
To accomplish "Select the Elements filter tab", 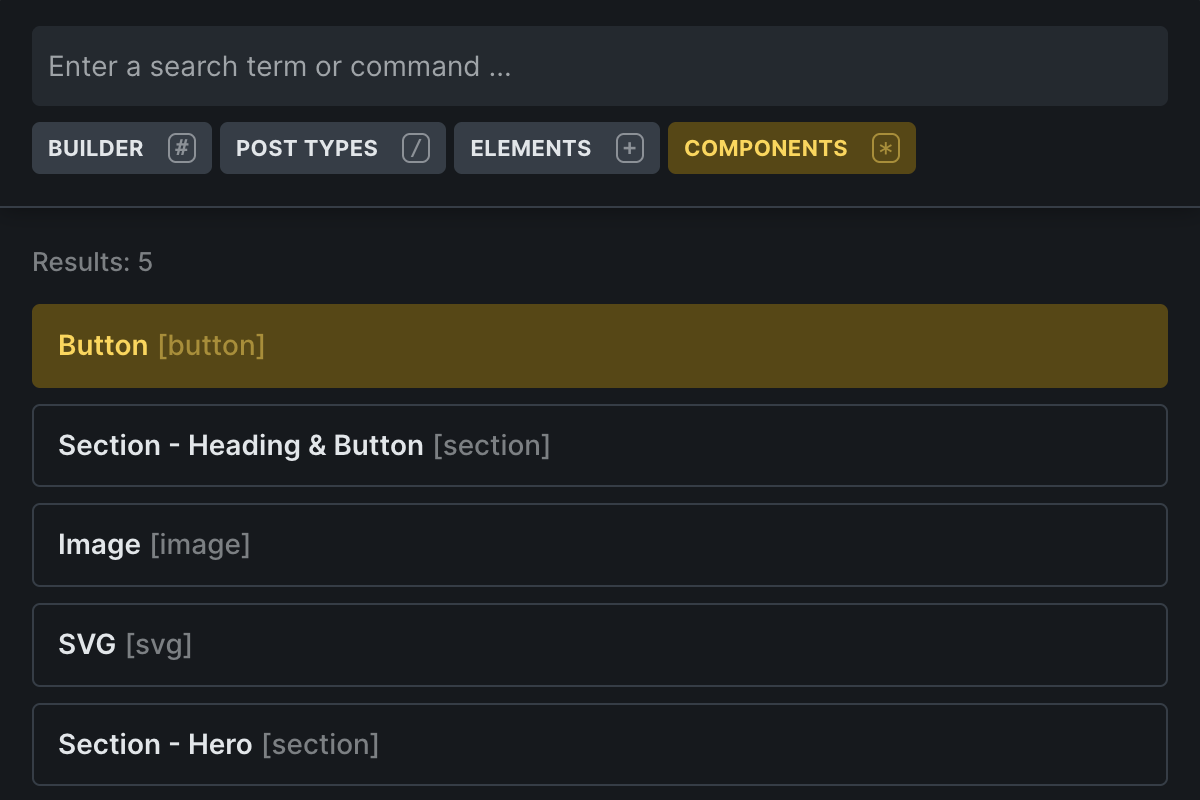I will click(x=557, y=148).
